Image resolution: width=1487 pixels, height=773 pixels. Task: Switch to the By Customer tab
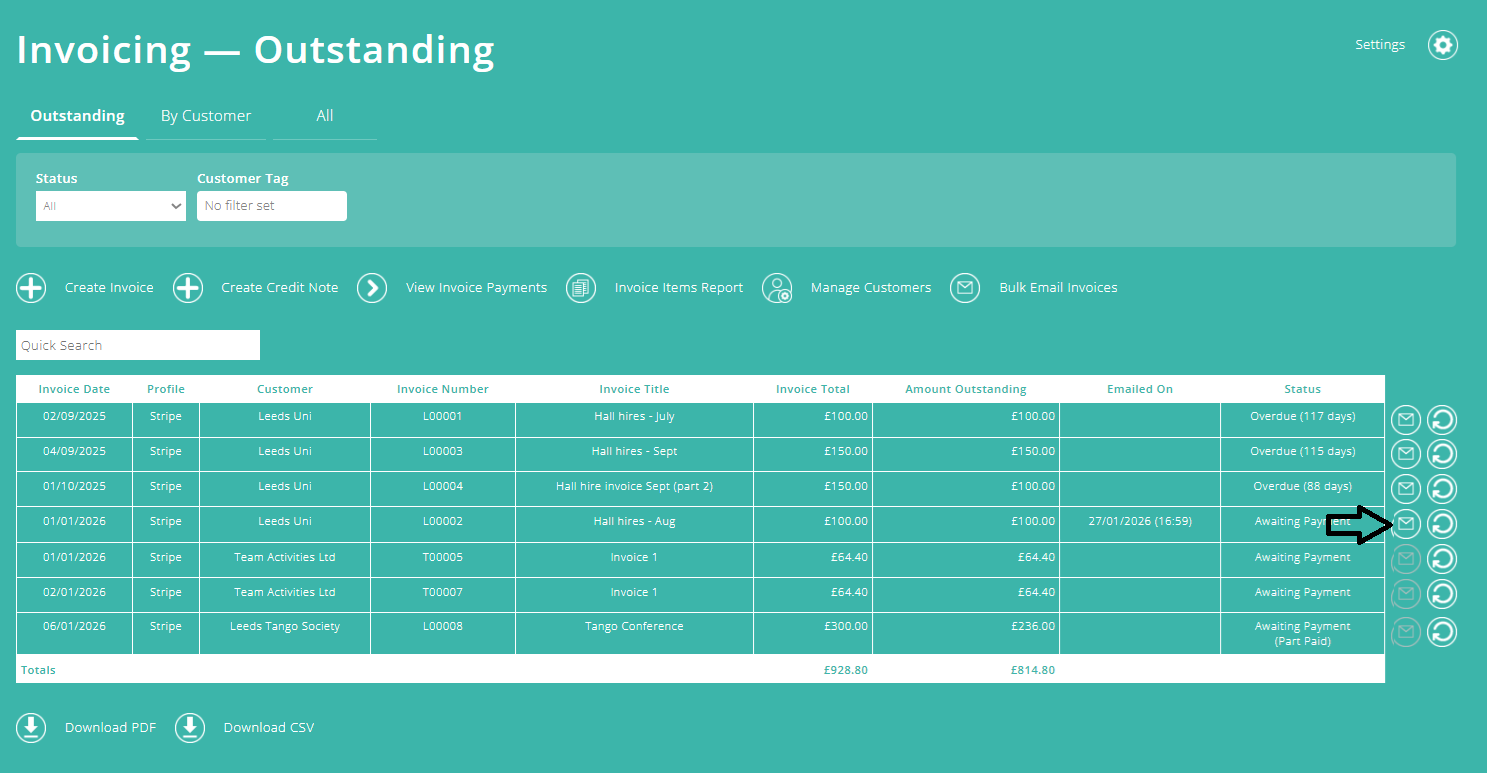[x=206, y=115]
